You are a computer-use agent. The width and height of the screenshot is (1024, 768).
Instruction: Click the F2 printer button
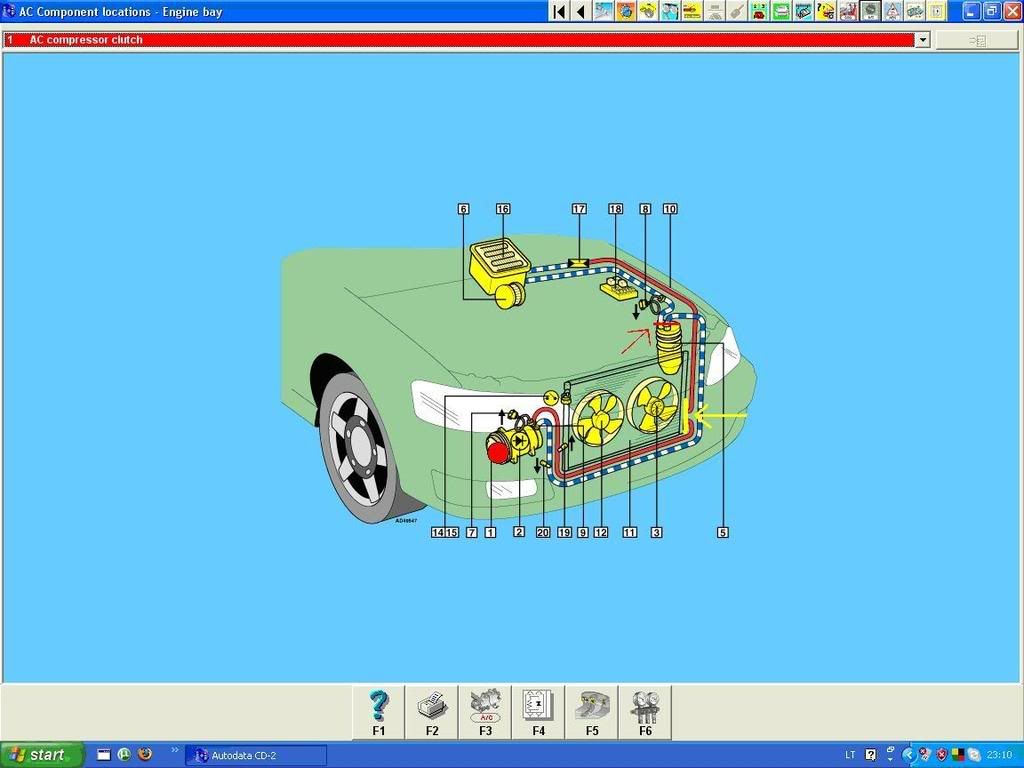[x=432, y=711]
